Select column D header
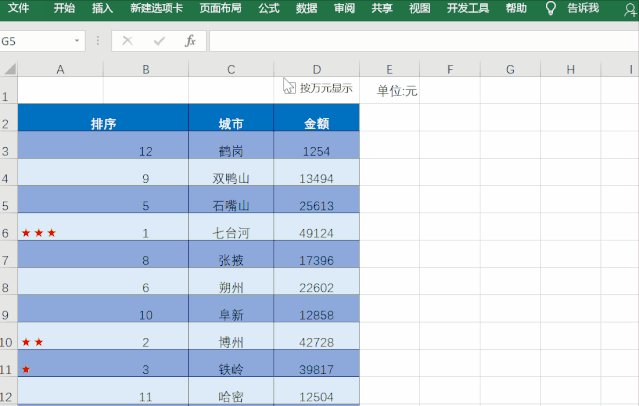 tap(317, 69)
